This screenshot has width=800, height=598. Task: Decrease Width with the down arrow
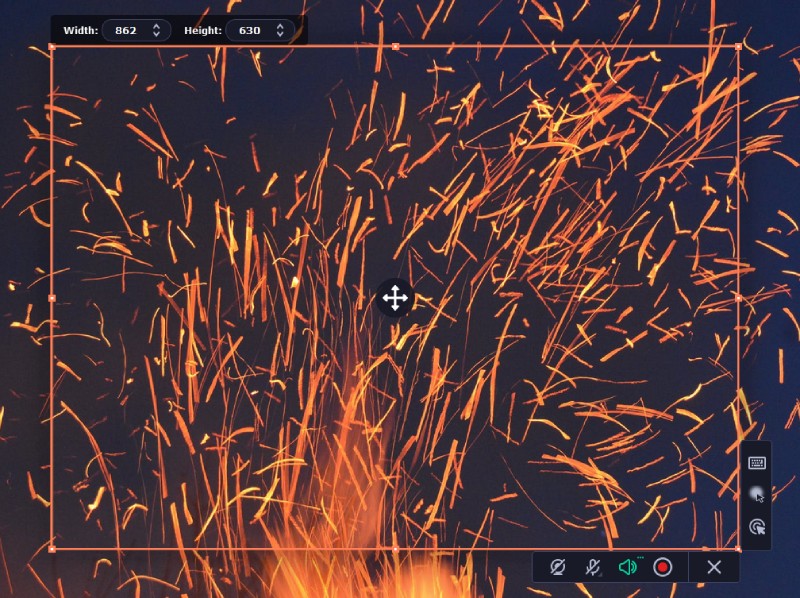[157, 35]
